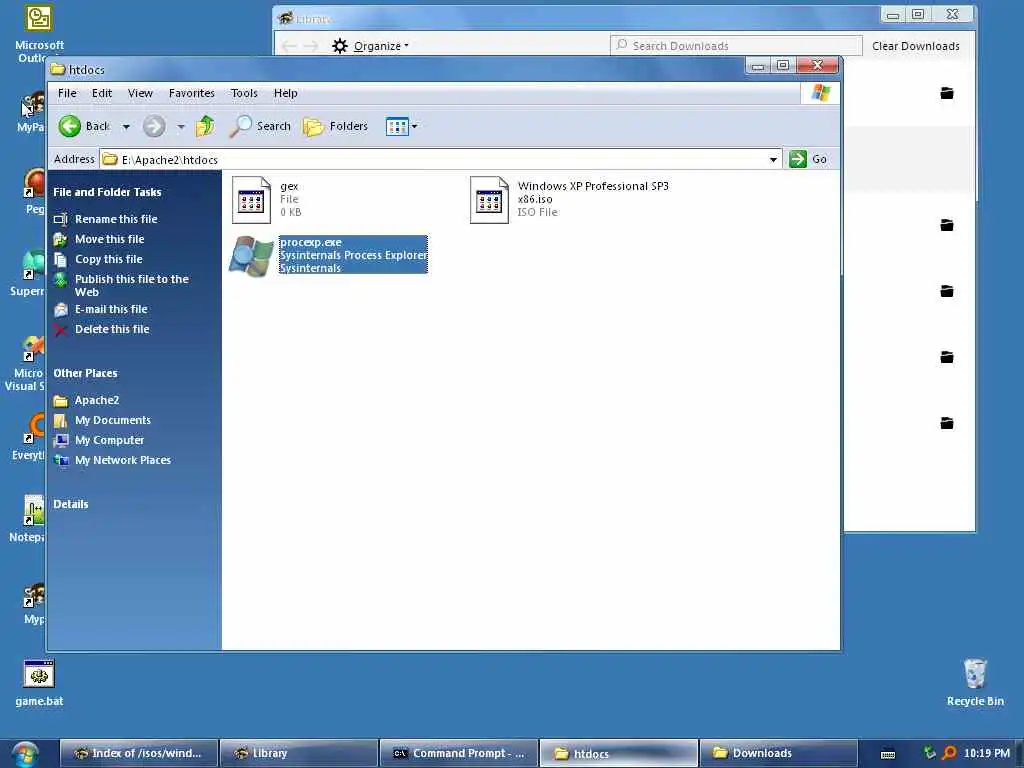Go up one folder level
The width and height of the screenshot is (1024, 768).
[x=205, y=126]
